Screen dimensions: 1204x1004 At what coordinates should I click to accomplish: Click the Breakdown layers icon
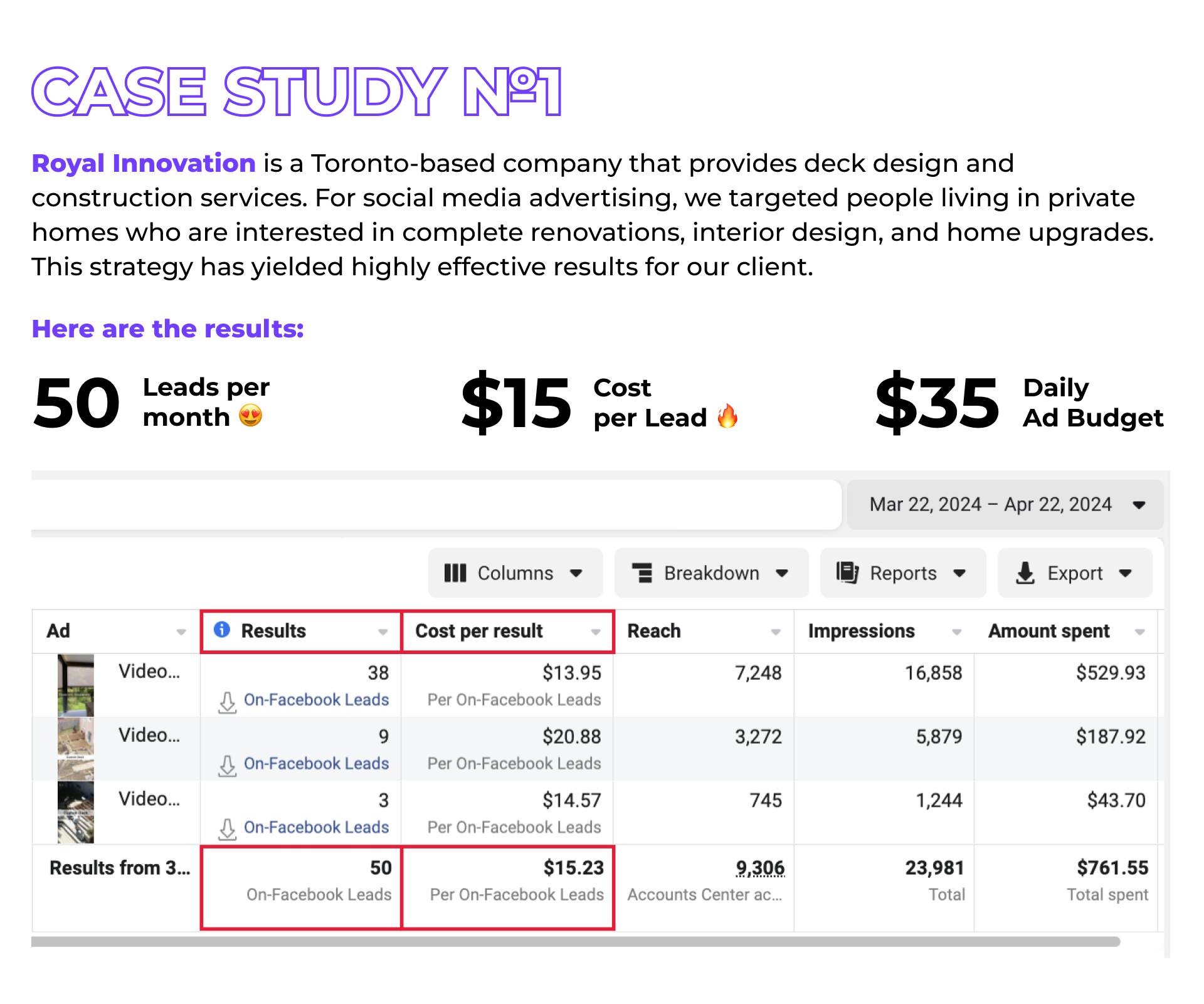pyautogui.click(x=642, y=573)
